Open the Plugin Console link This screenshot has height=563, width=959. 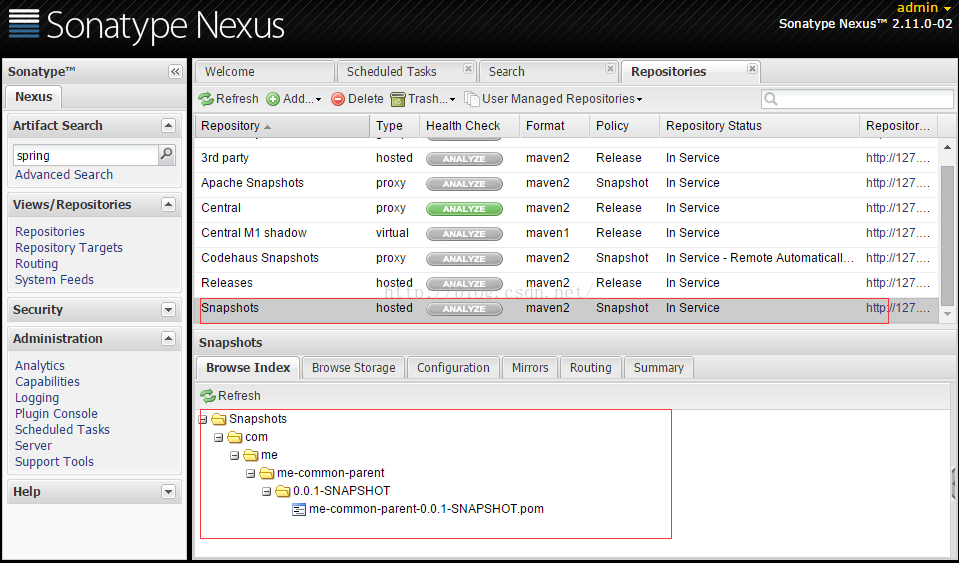pyautogui.click(x=56, y=413)
